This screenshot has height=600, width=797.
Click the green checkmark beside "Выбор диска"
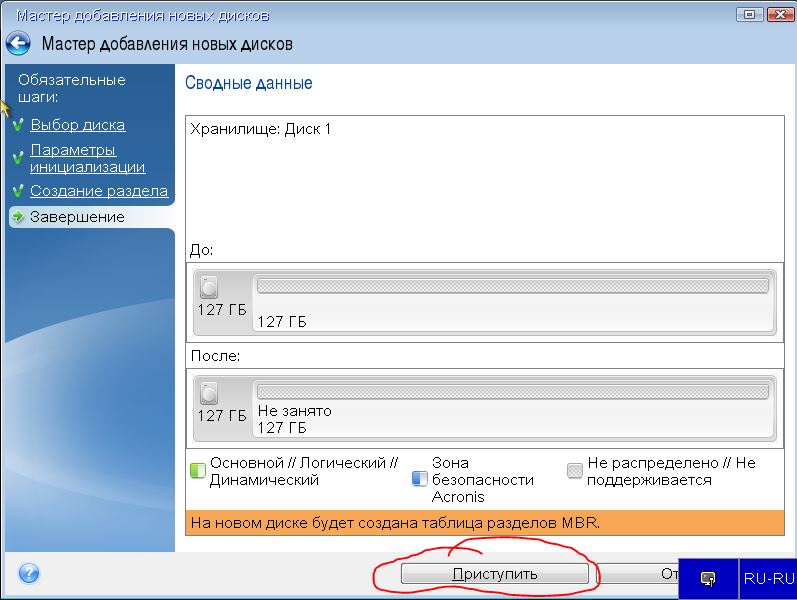[18, 126]
